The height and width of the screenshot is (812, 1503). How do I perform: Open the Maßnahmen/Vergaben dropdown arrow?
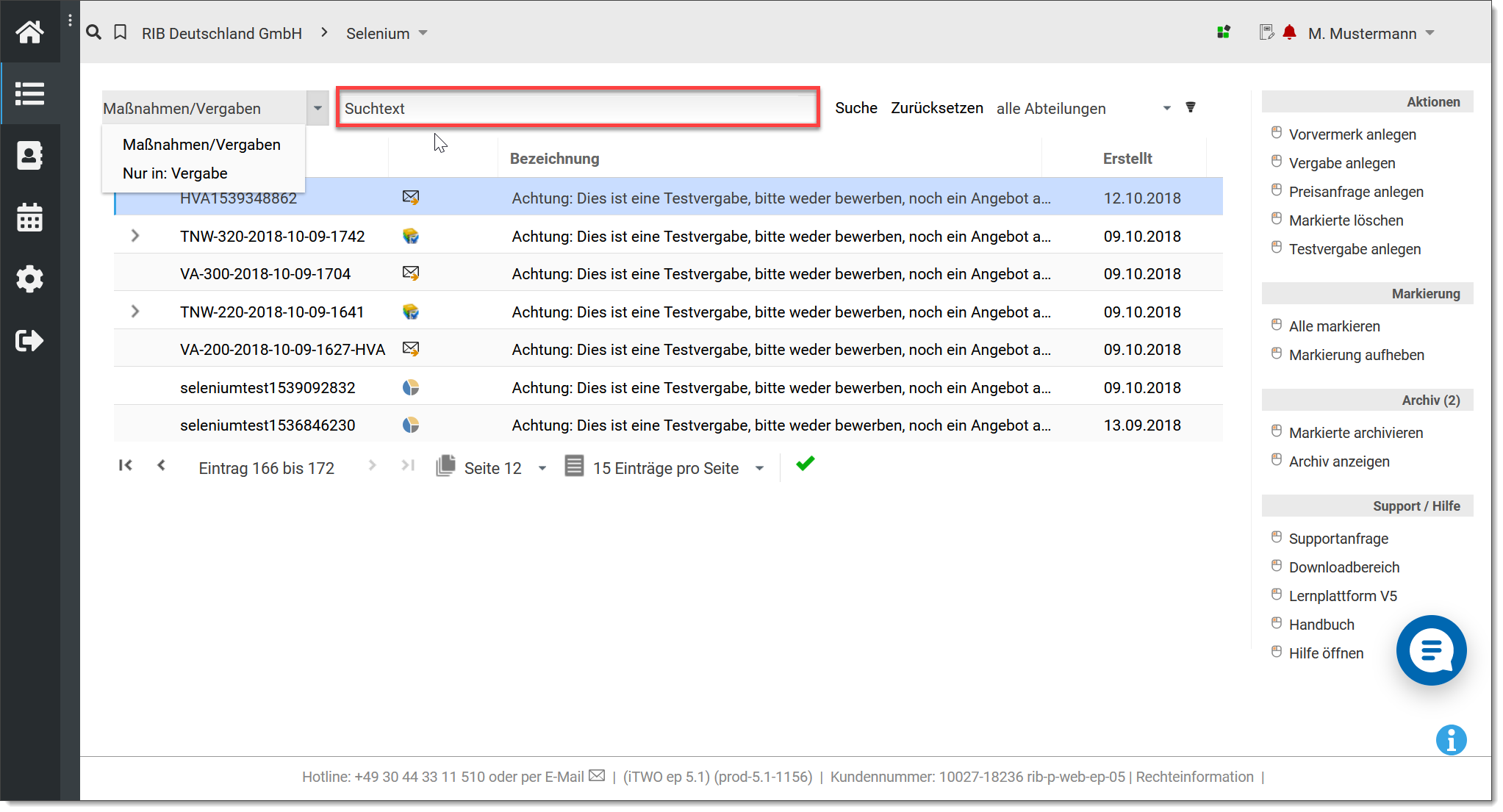click(x=318, y=108)
